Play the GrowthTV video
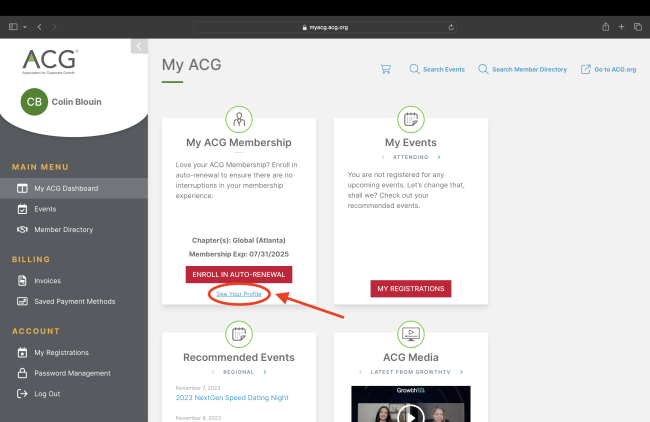650x422 pixels. tap(411, 415)
